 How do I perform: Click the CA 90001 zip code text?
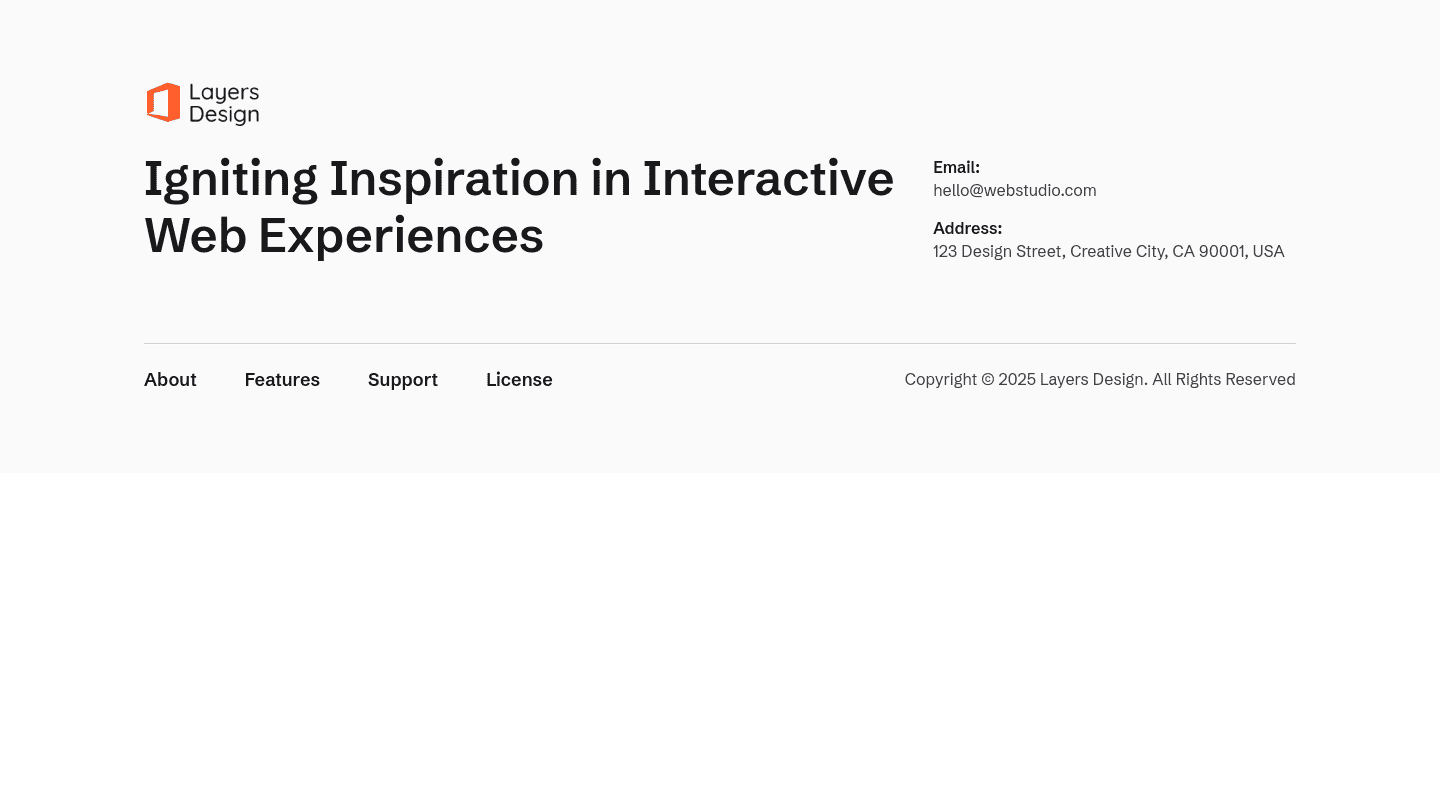[x=1208, y=252]
